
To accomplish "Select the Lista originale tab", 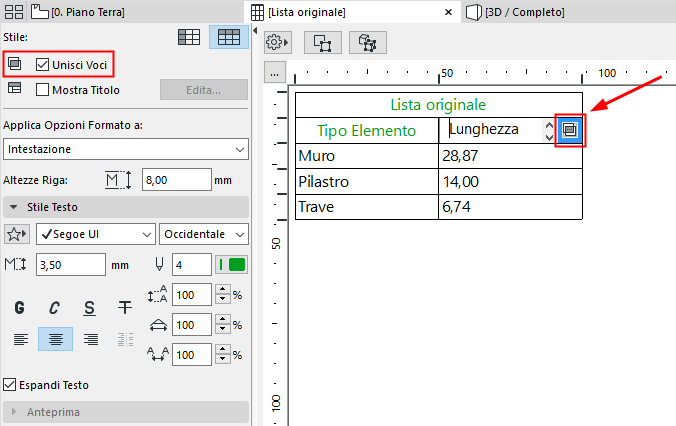I will 300,12.
